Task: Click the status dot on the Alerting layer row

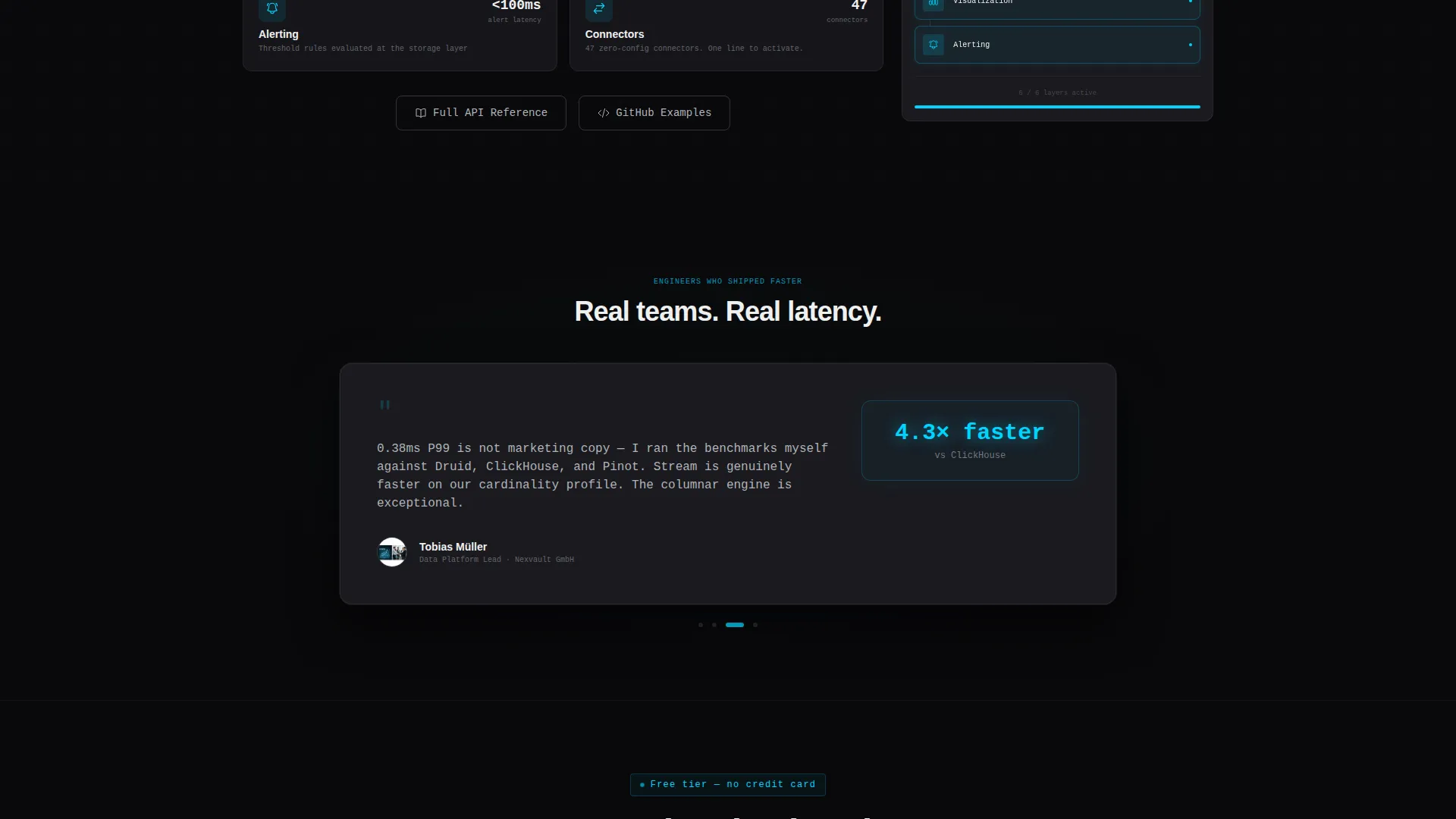Action: click(1190, 45)
